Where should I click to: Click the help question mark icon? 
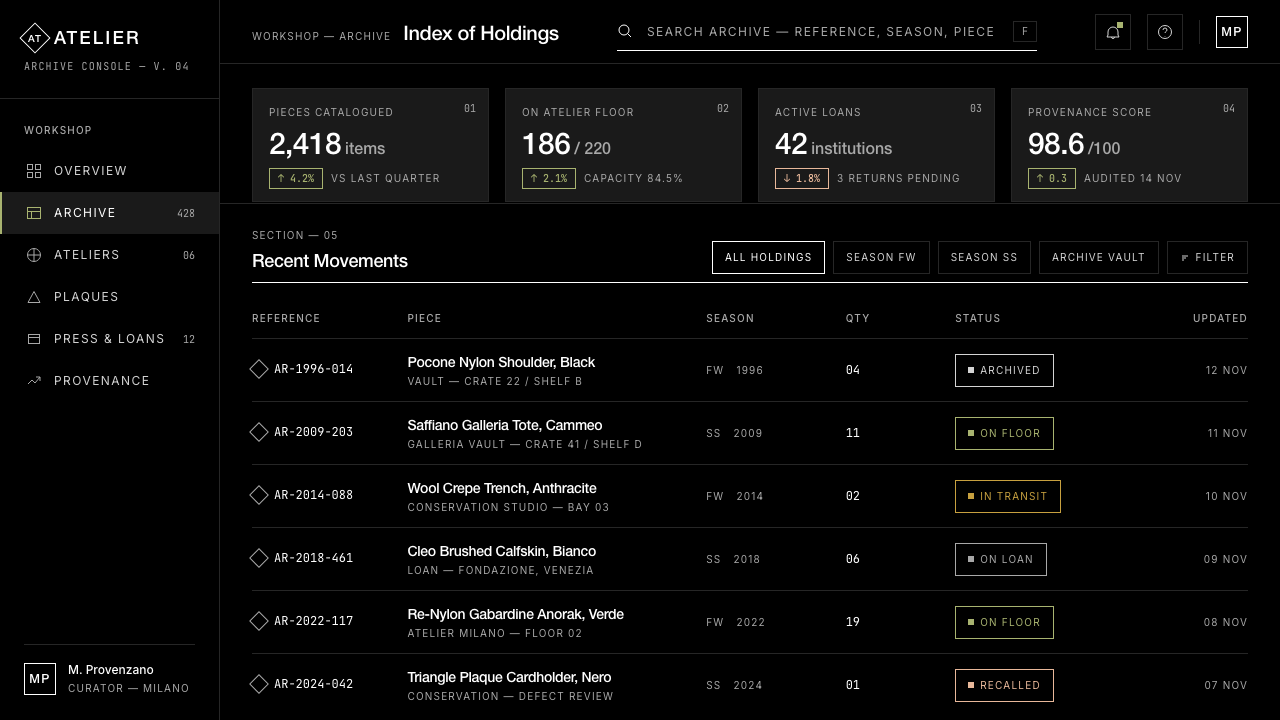1165,32
